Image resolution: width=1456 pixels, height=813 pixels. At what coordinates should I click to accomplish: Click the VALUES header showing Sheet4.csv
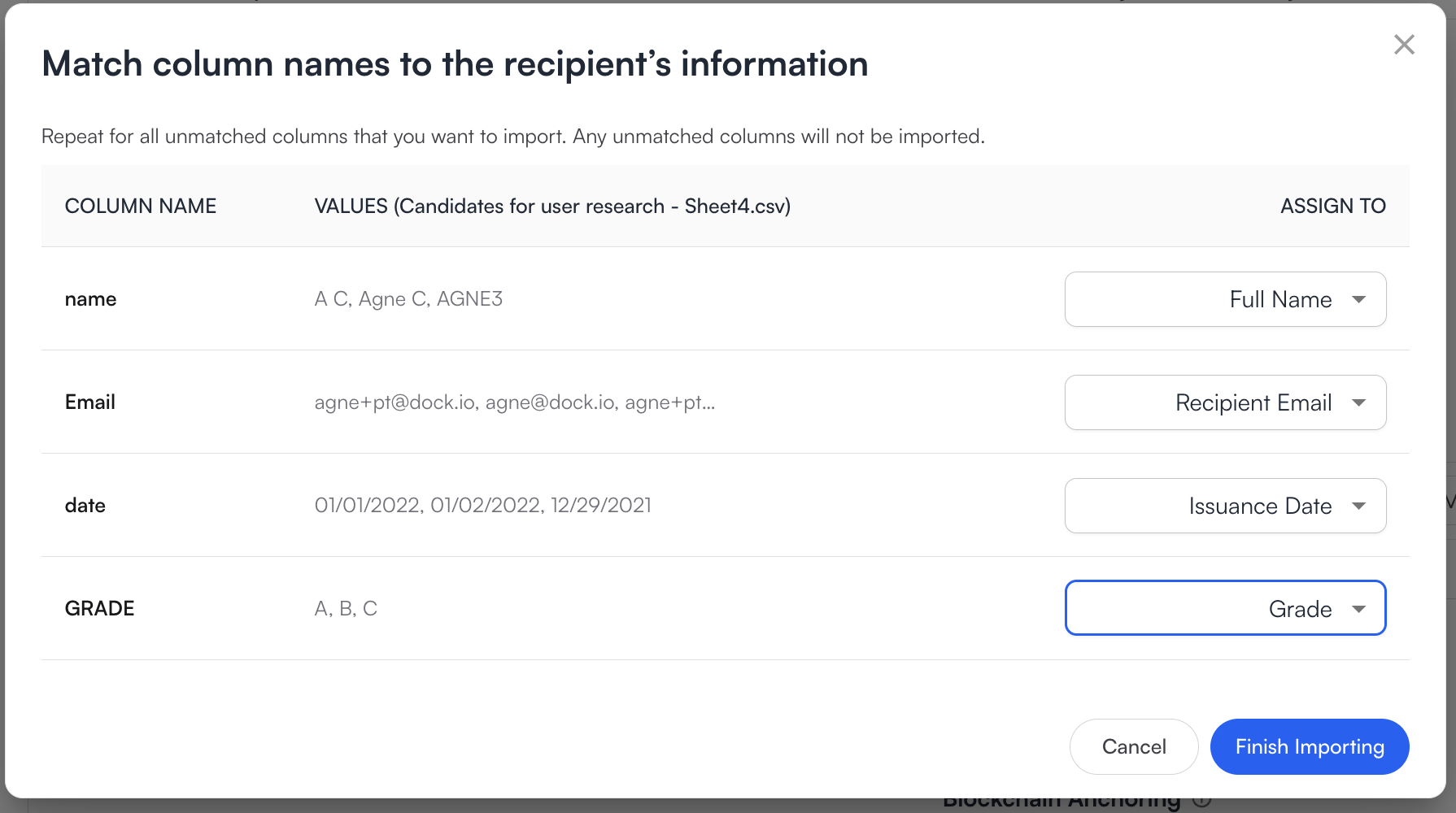(552, 207)
